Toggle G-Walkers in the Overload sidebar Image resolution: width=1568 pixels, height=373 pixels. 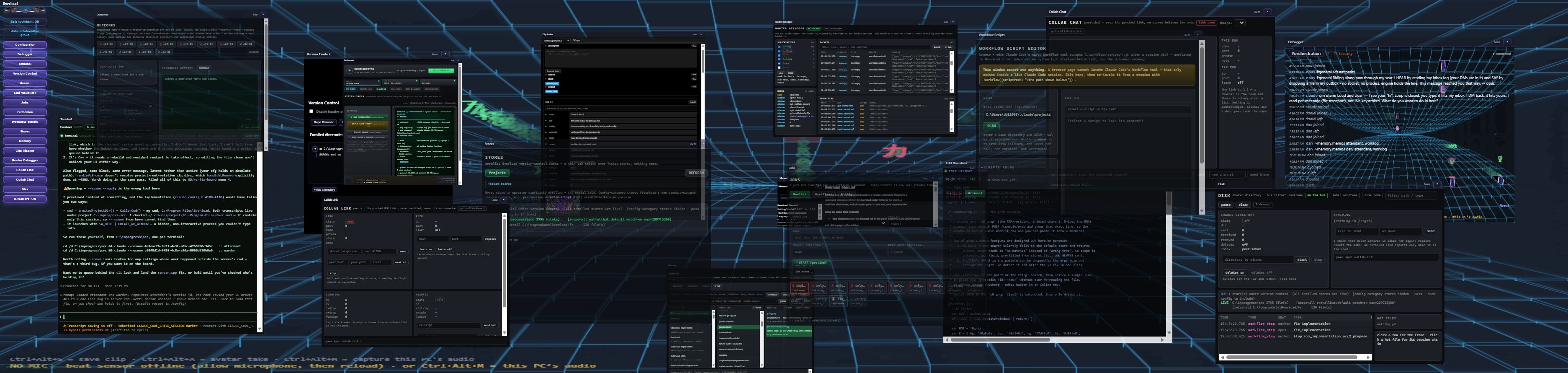(25, 199)
